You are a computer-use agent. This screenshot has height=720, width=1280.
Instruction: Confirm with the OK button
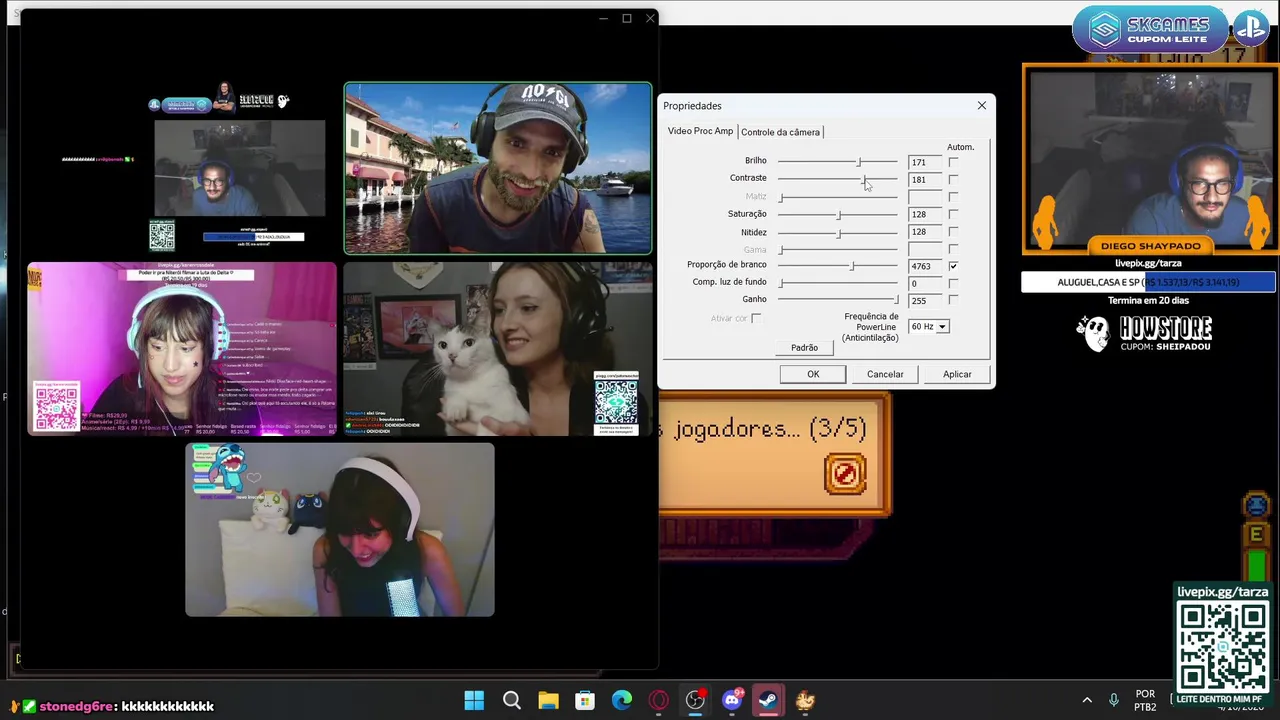[813, 374]
